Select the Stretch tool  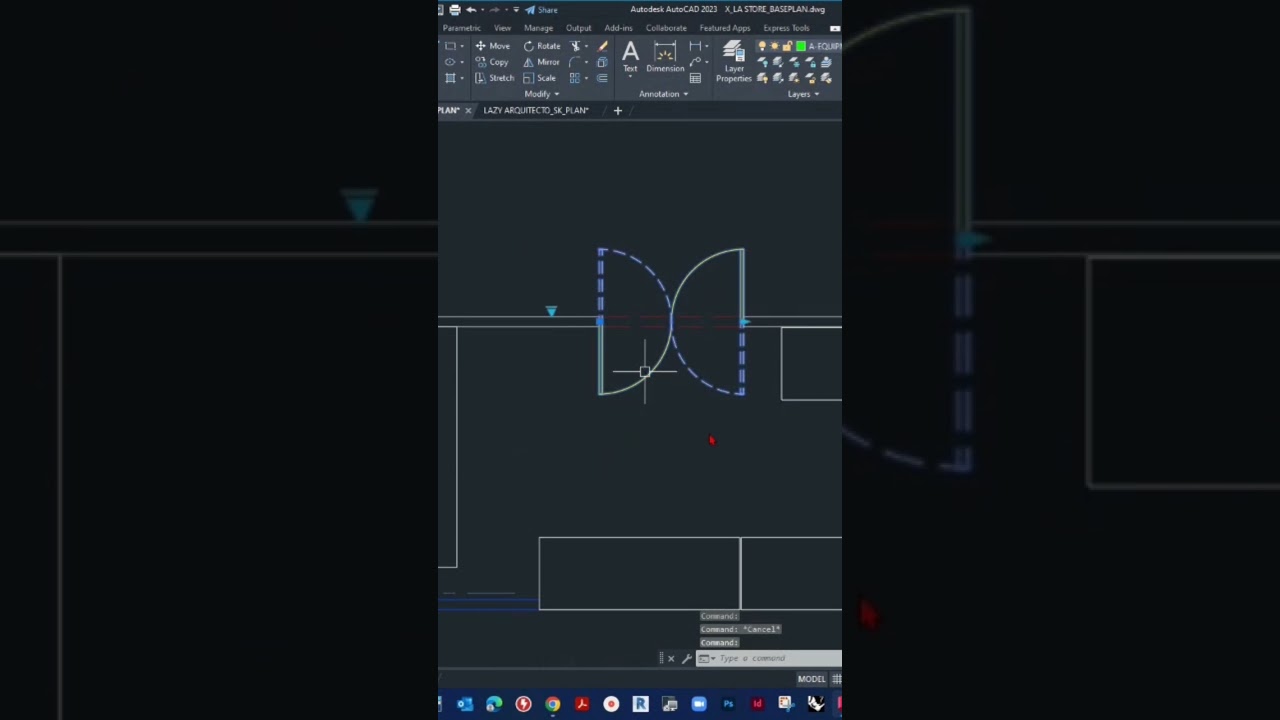pos(495,78)
